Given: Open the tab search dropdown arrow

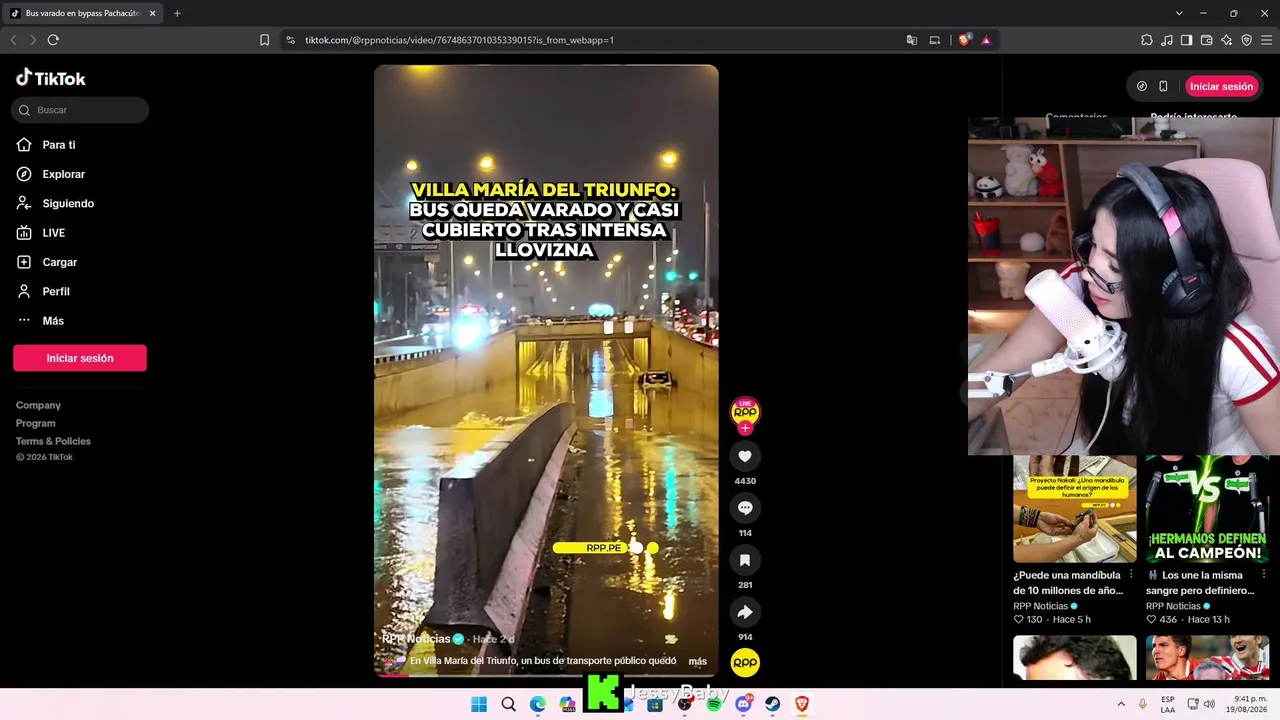Looking at the screenshot, I should [x=1179, y=13].
